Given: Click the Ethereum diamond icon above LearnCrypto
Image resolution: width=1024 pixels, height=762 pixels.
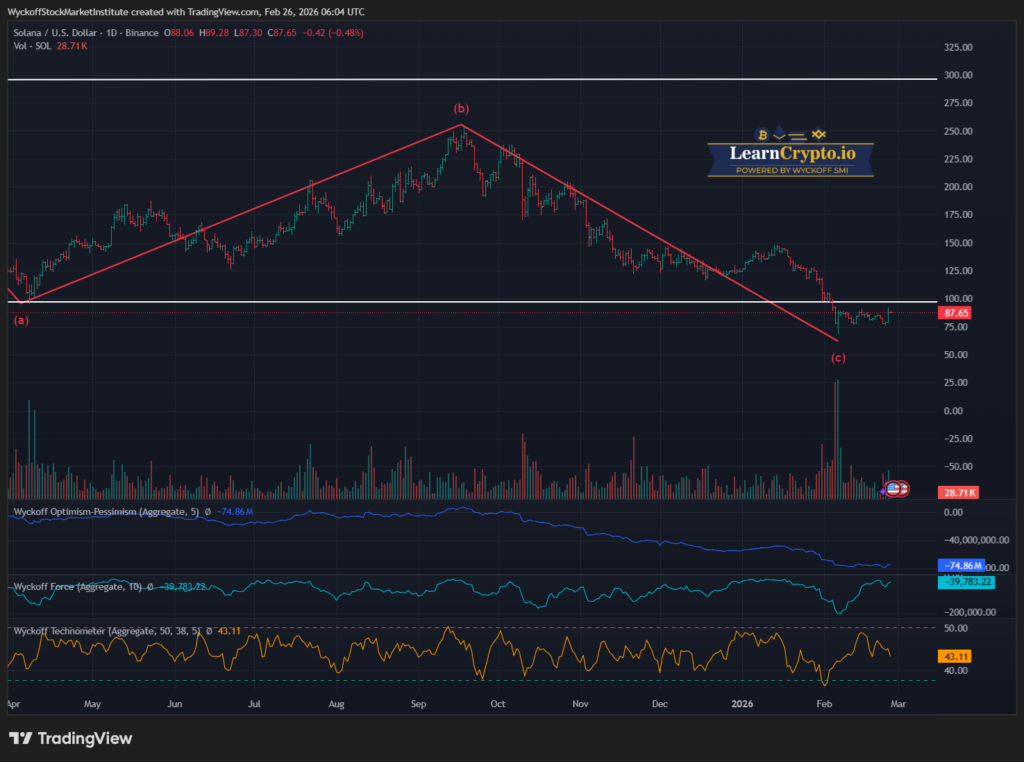Looking at the screenshot, I should [780, 135].
